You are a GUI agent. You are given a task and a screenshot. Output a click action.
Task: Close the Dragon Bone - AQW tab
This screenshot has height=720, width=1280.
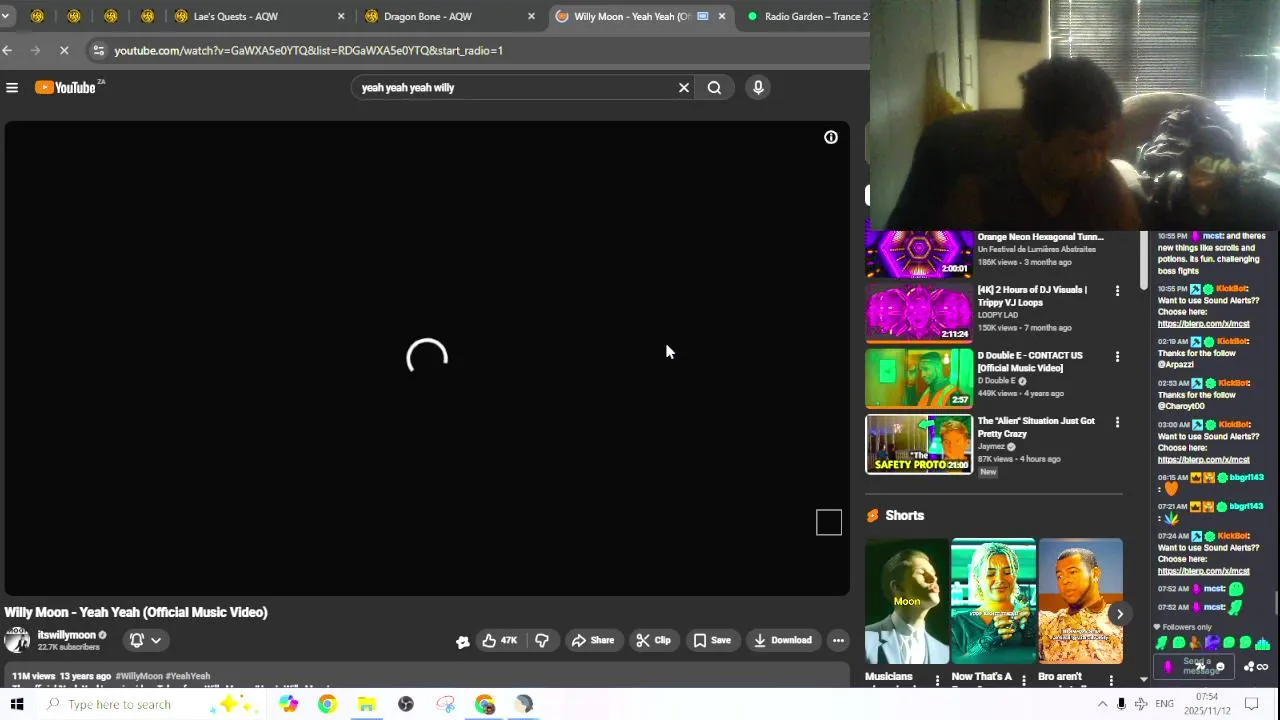[x=531, y=16]
